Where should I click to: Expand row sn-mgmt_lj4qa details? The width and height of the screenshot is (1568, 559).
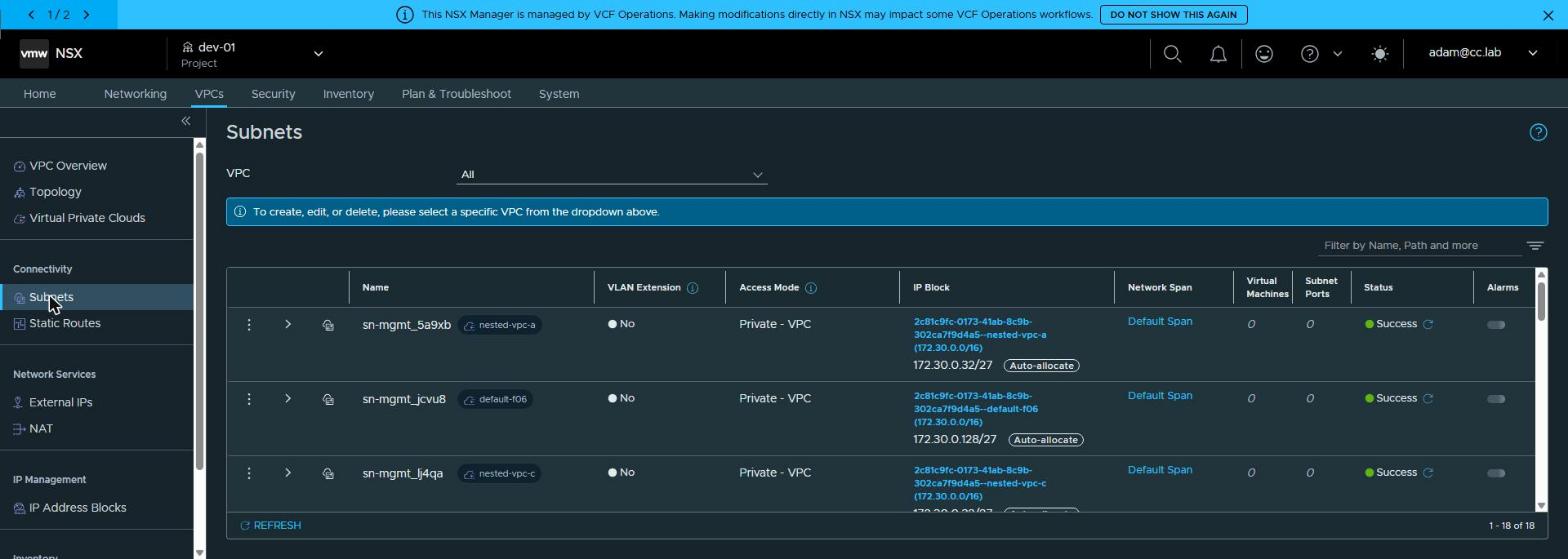pos(288,473)
